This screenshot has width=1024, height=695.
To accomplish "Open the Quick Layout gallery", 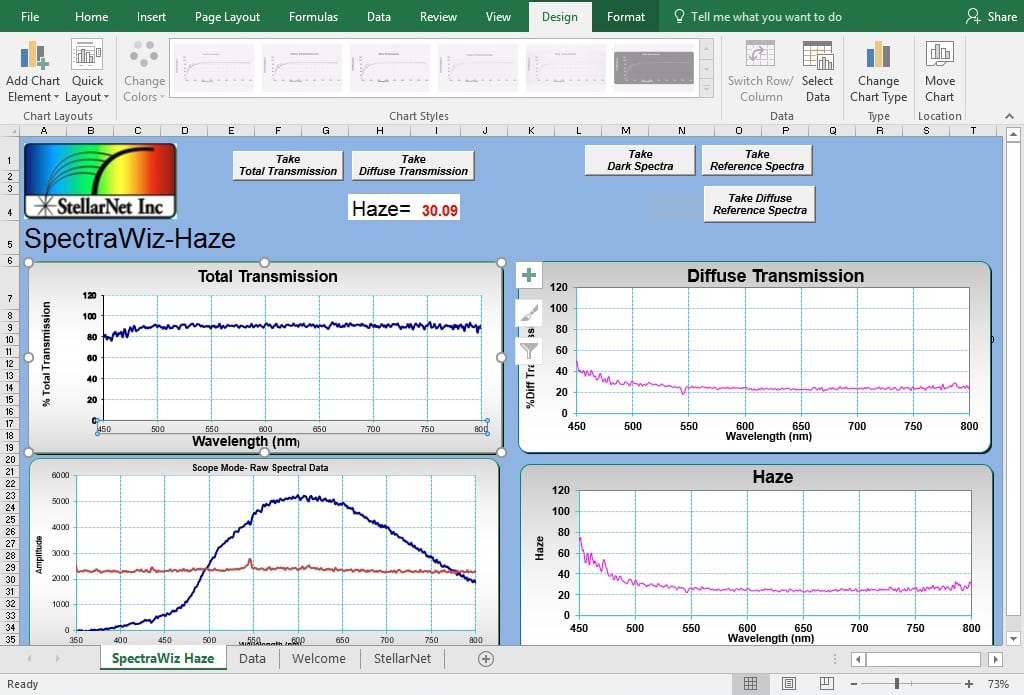I will click(88, 72).
